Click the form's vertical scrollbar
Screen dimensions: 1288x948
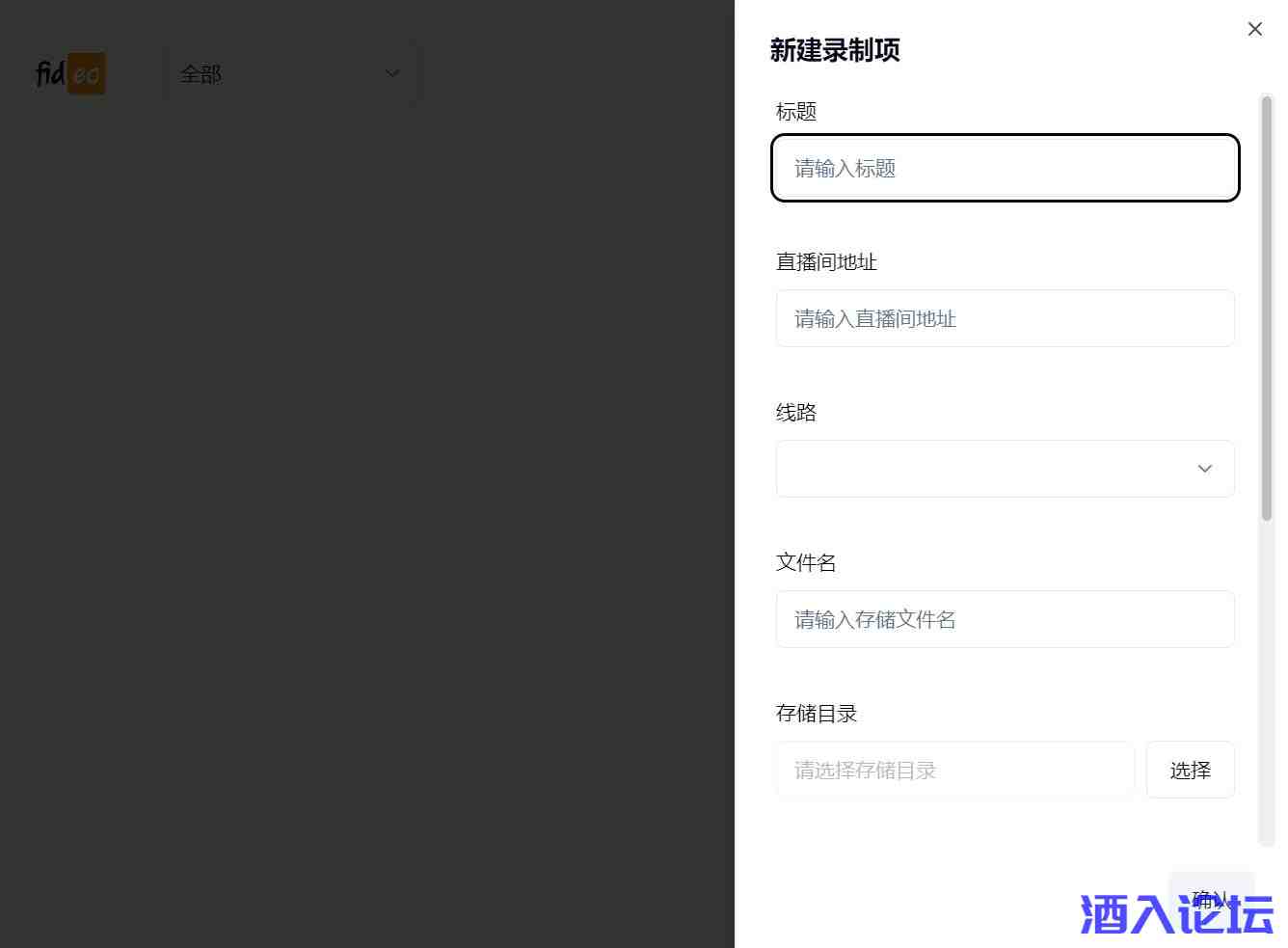point(1267,309)
